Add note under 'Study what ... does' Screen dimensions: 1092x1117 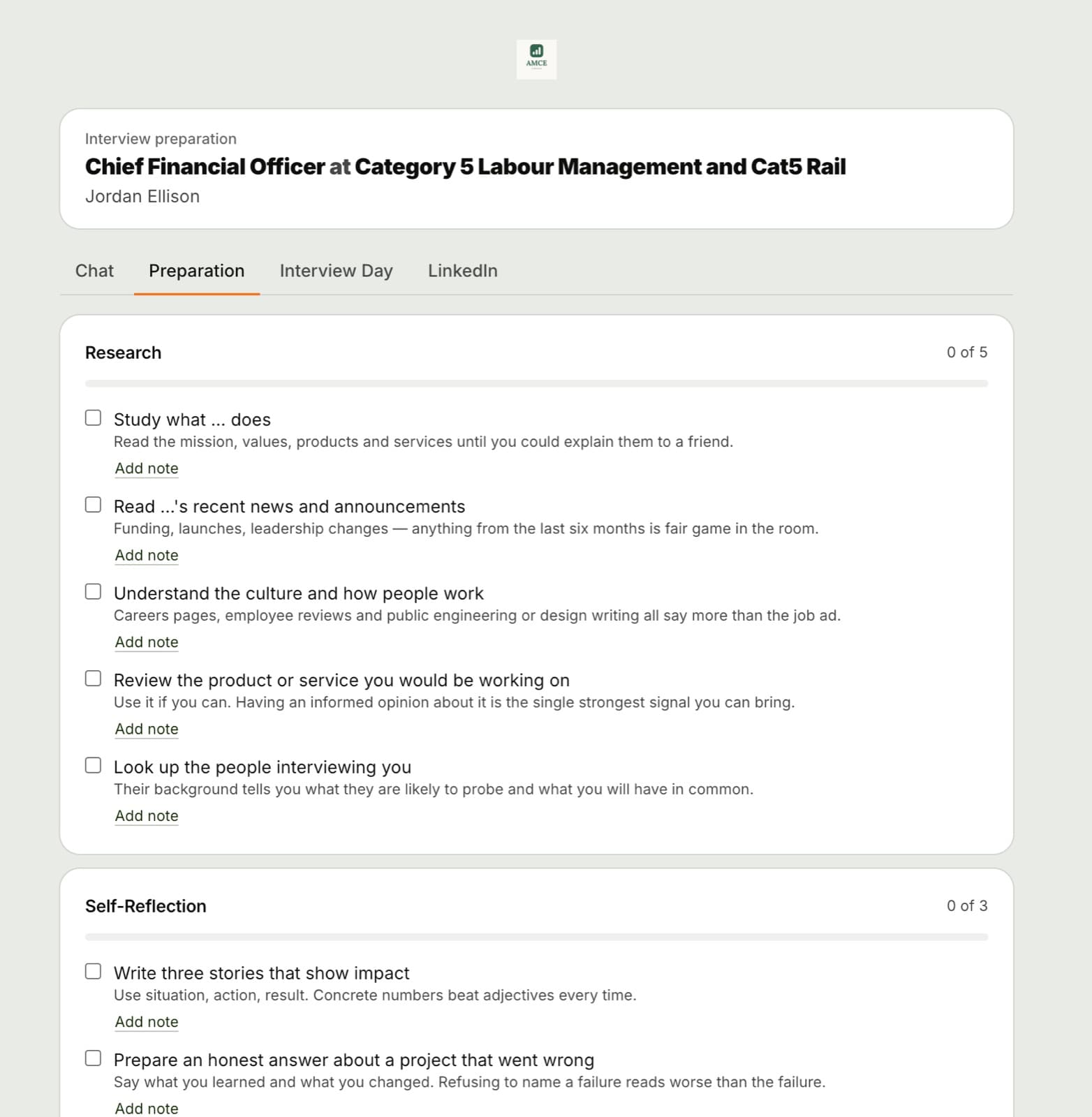pyautogui.click(x=147, y=468)
